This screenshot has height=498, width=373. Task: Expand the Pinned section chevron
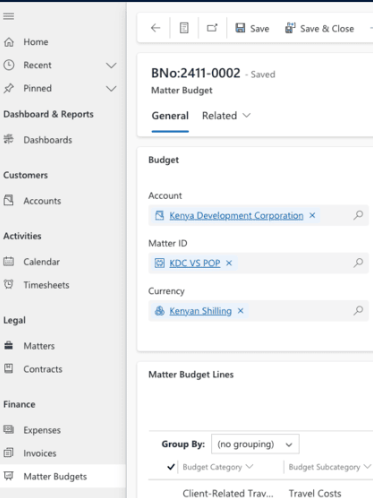(111, 88)
